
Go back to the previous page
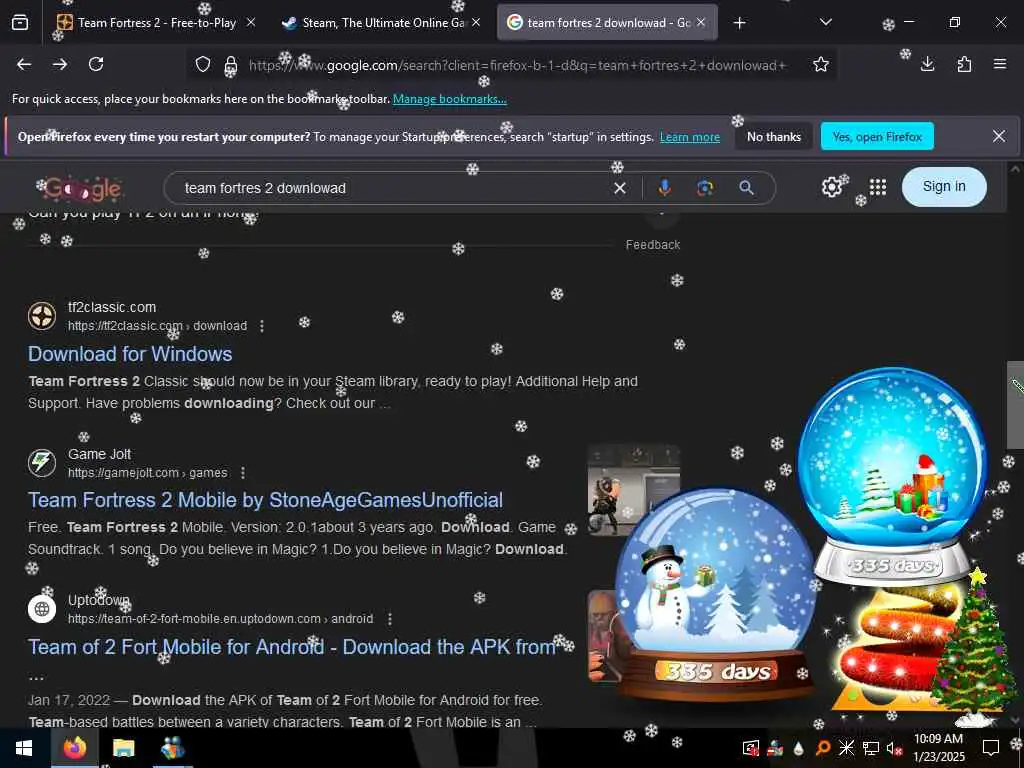click(24, 64)
